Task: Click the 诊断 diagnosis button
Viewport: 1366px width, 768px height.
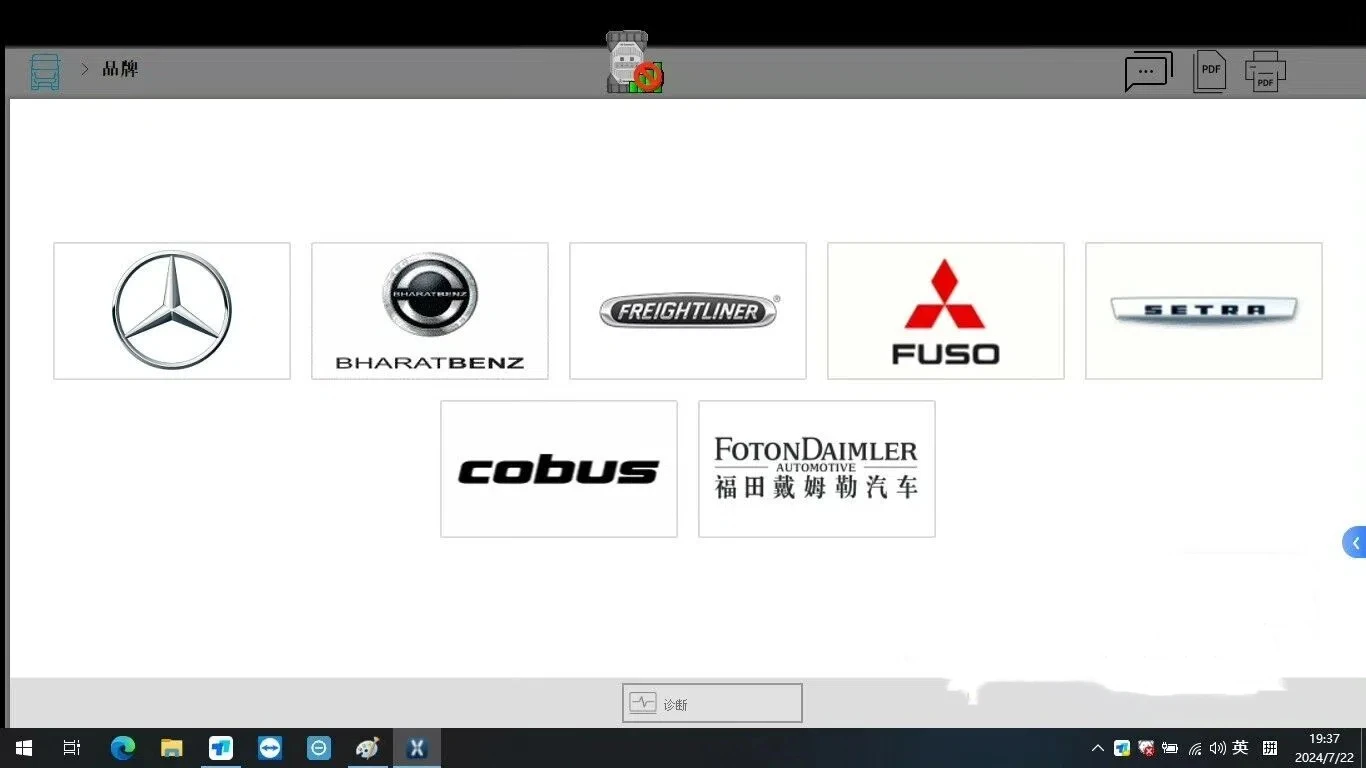Action: click(712, 703)
